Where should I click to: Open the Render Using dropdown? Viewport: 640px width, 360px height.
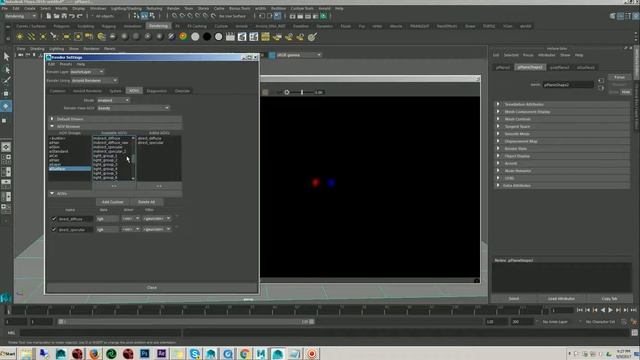pos(95,80)
